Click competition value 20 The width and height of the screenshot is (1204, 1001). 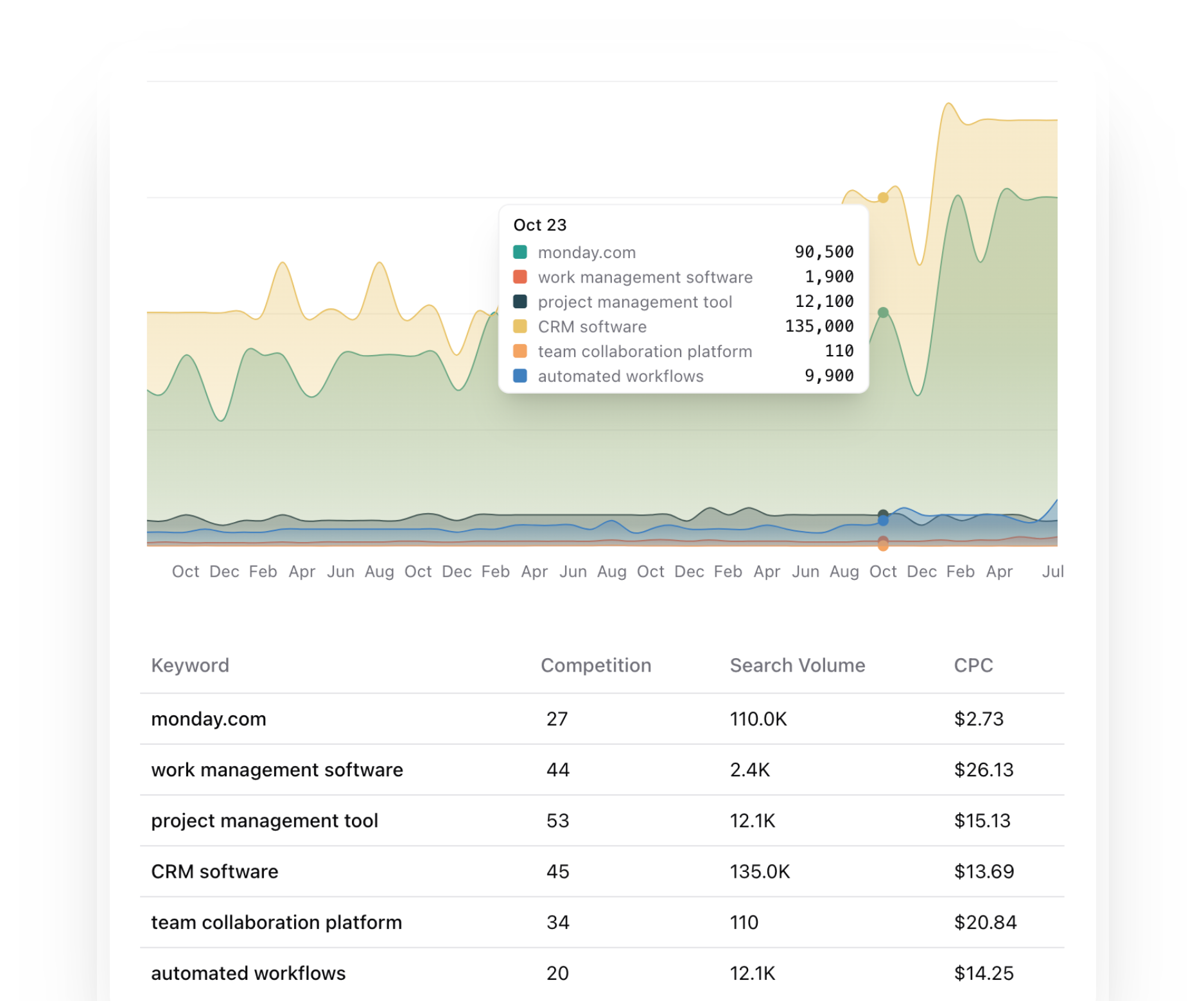pos(557,973)
